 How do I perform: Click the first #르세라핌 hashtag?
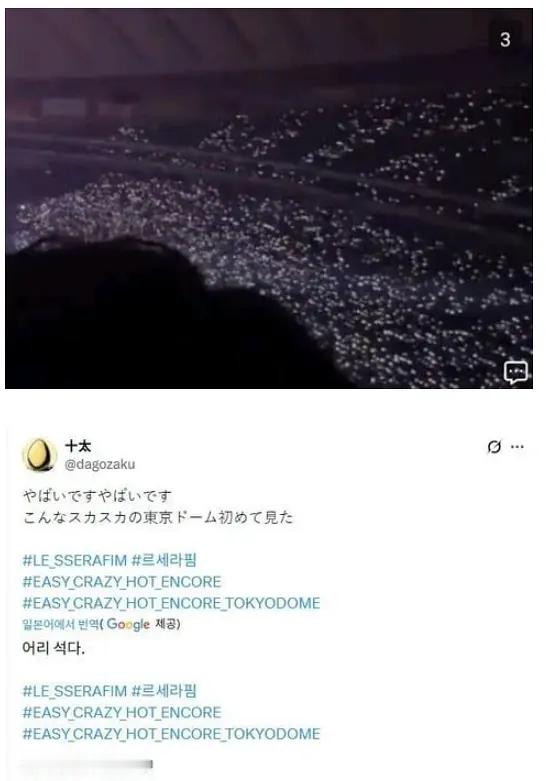[164, 560]
